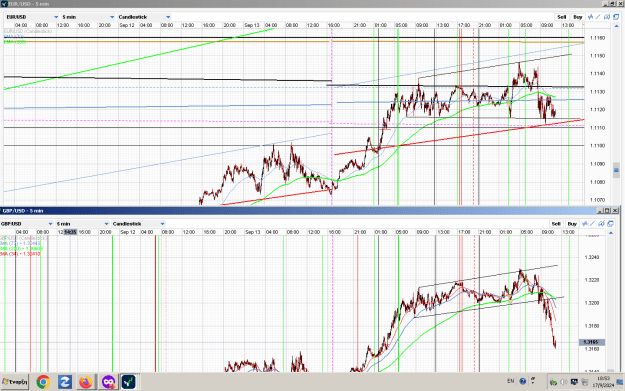Click the red MA (34) legend in GBP/USD chart
Screen dimensions: 625x391
coord(20,253)
